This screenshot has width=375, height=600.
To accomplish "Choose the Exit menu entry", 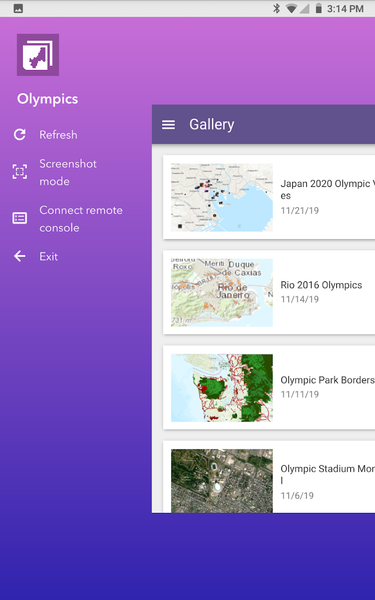I will 49,256.
